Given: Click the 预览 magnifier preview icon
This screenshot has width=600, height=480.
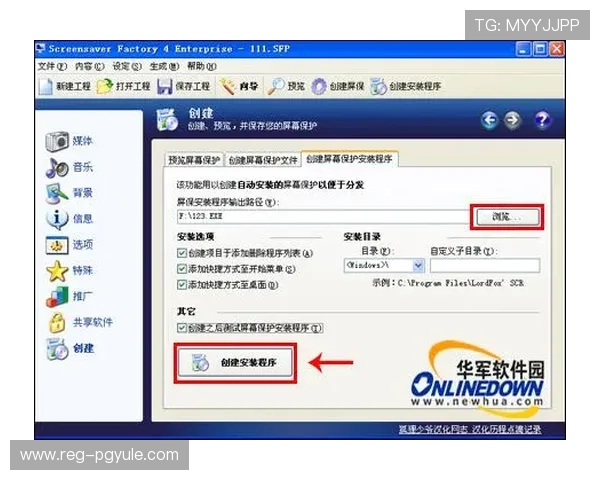Looking at the screenshot, I should (276, 86).
